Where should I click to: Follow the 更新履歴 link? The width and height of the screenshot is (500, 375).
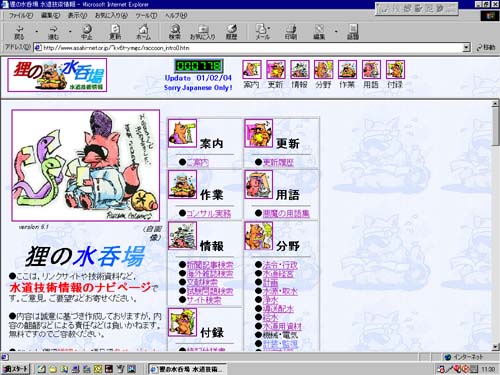(x=278, y=162)
